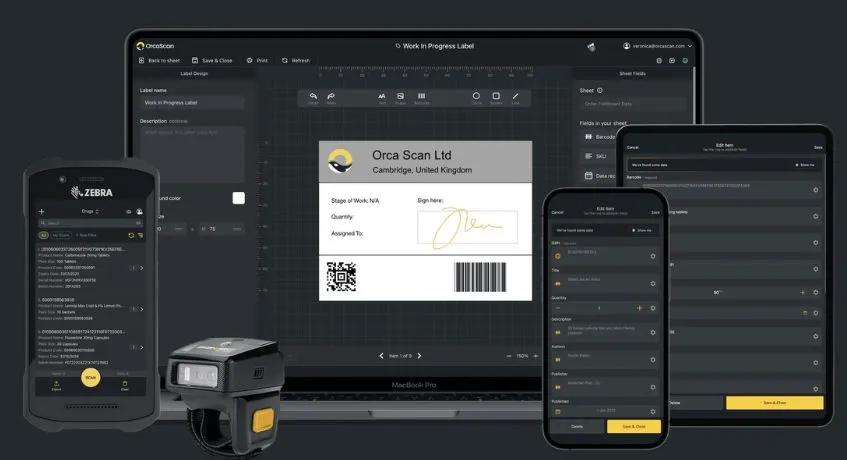The width and height of the screenshot is (847, 460).
Task: Click the Label name input field
Action: (x=192, y=103)
